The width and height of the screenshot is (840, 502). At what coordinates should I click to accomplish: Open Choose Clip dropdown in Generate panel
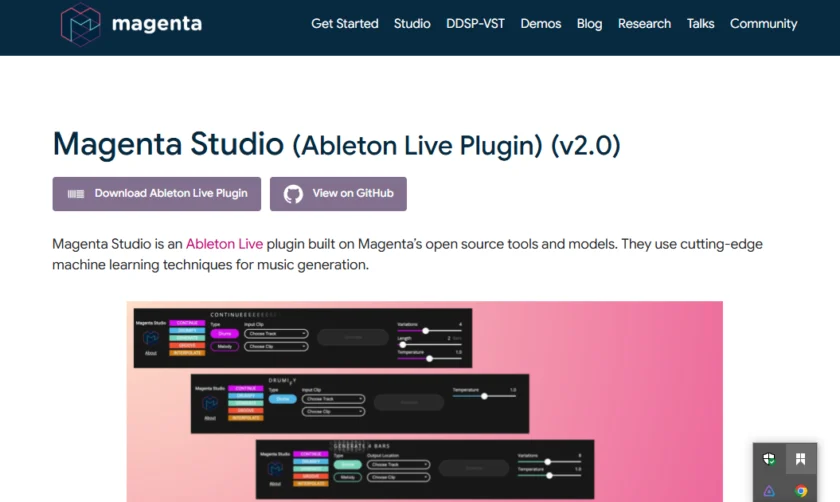click(x=398, y=477)
